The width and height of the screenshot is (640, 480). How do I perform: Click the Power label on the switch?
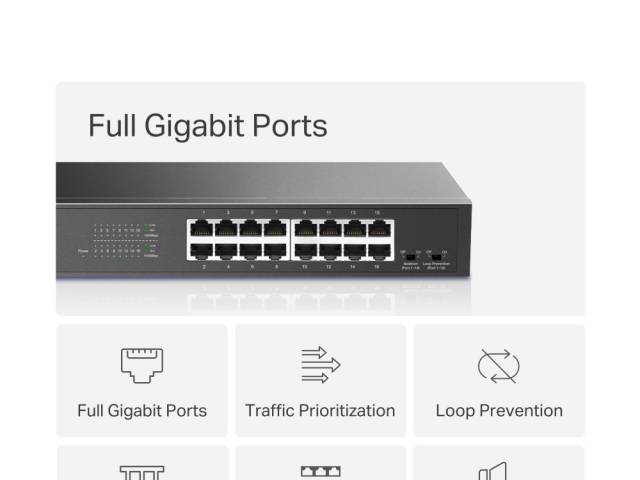pos(83,251)
